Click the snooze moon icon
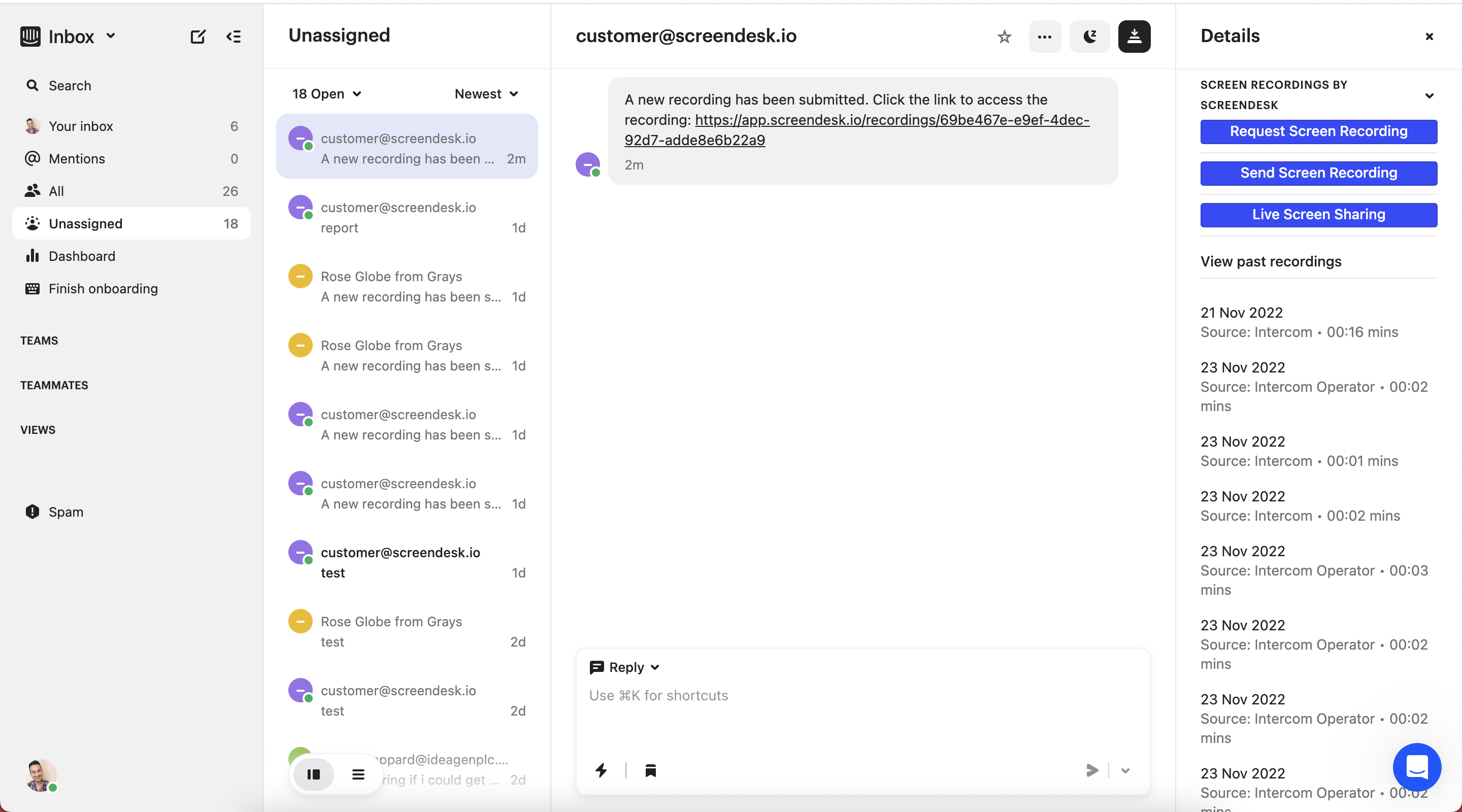 [x=1089, y=37]
